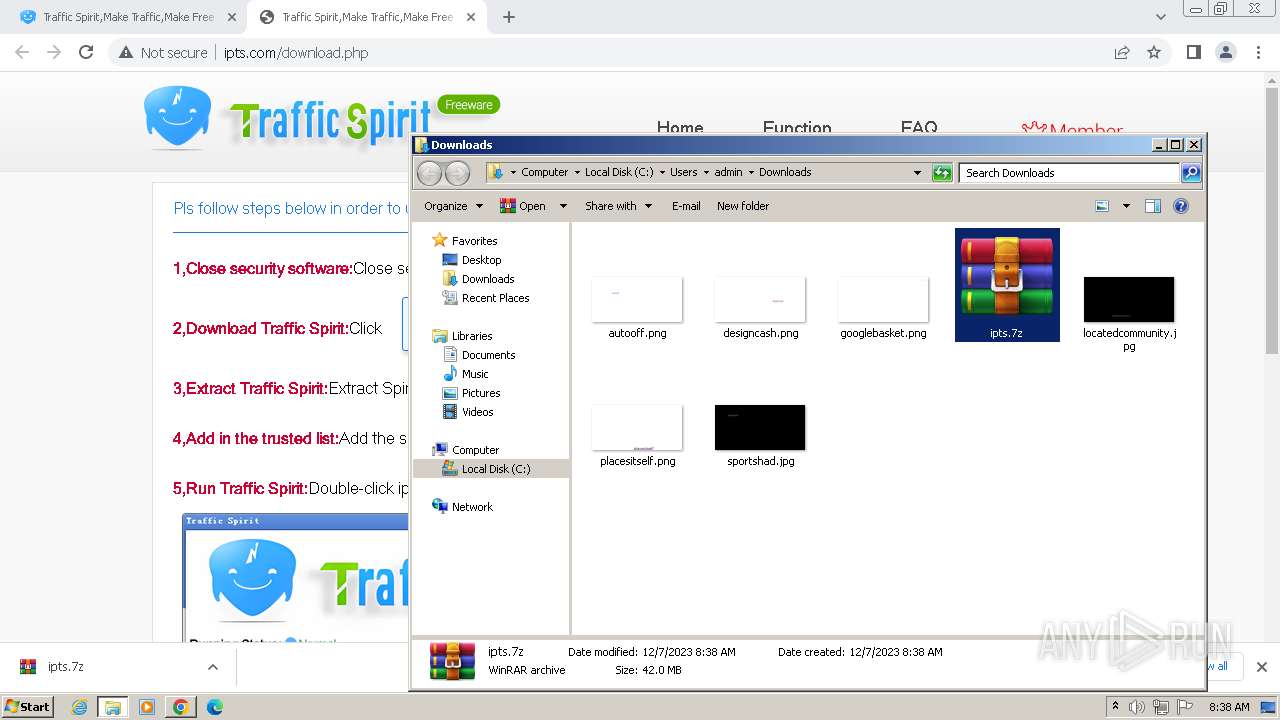Expand the Open button dropdown arrow
Image resolution: width=1280 pixels, height=720 pixels.
(563, 206)
